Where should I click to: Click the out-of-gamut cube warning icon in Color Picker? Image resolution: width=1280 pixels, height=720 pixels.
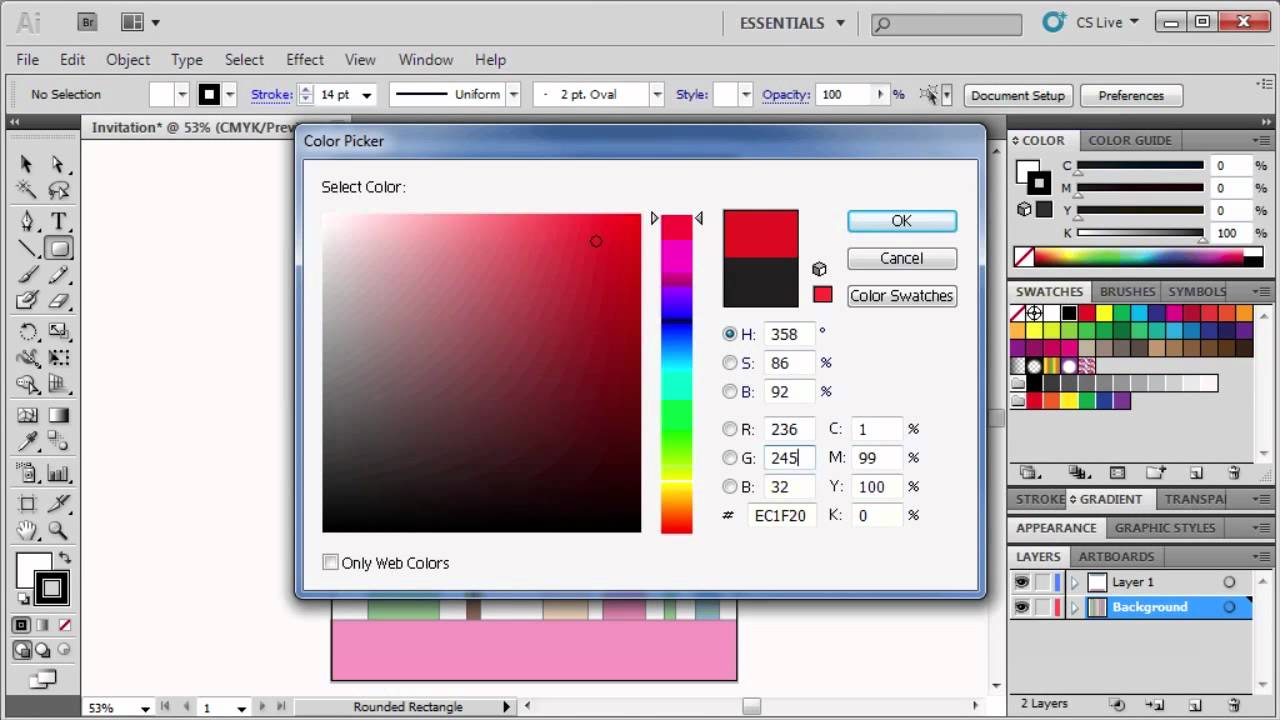819,269
